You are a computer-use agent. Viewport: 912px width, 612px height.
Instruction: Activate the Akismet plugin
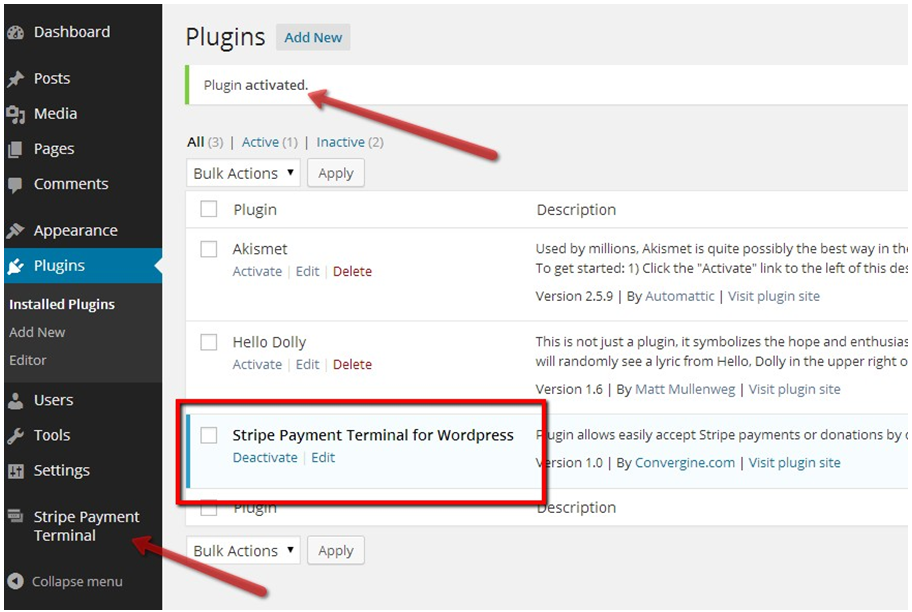tap(257, 272)
